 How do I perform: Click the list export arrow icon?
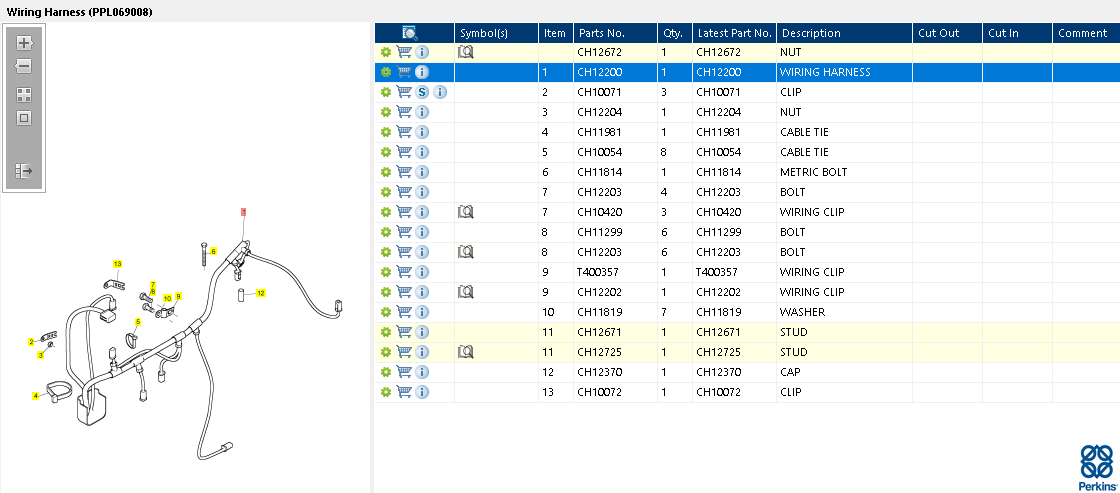point(24,171)
